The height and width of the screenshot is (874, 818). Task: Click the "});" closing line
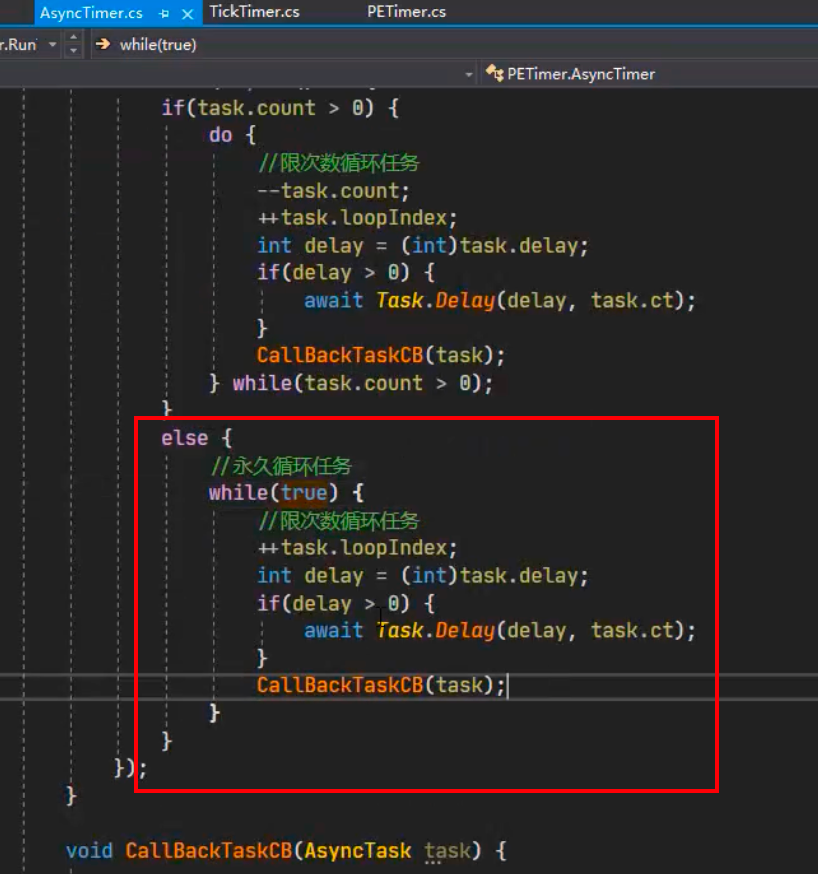click(130, 768)
